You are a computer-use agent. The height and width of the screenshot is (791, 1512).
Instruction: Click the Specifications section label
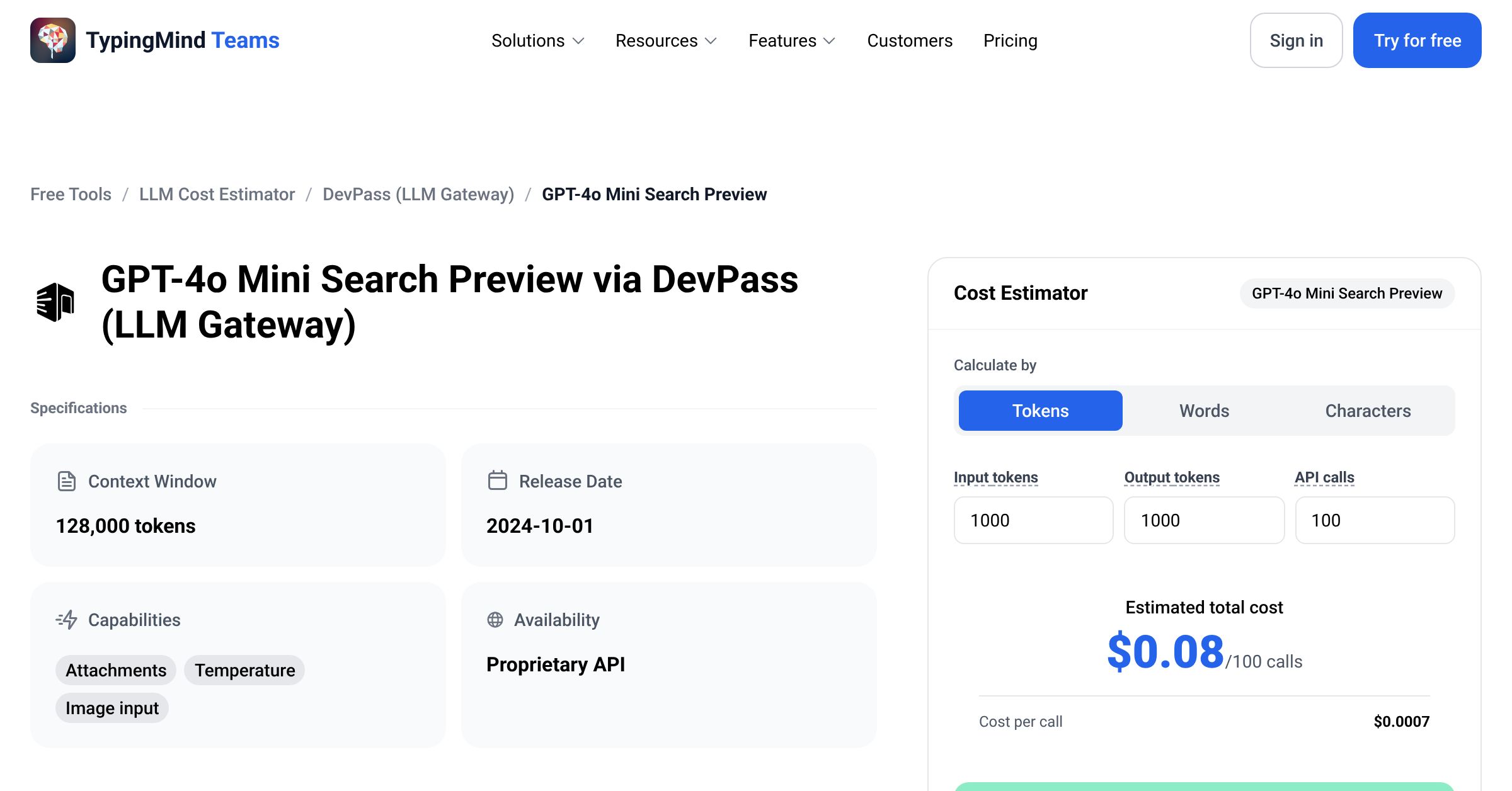[79, 408]
